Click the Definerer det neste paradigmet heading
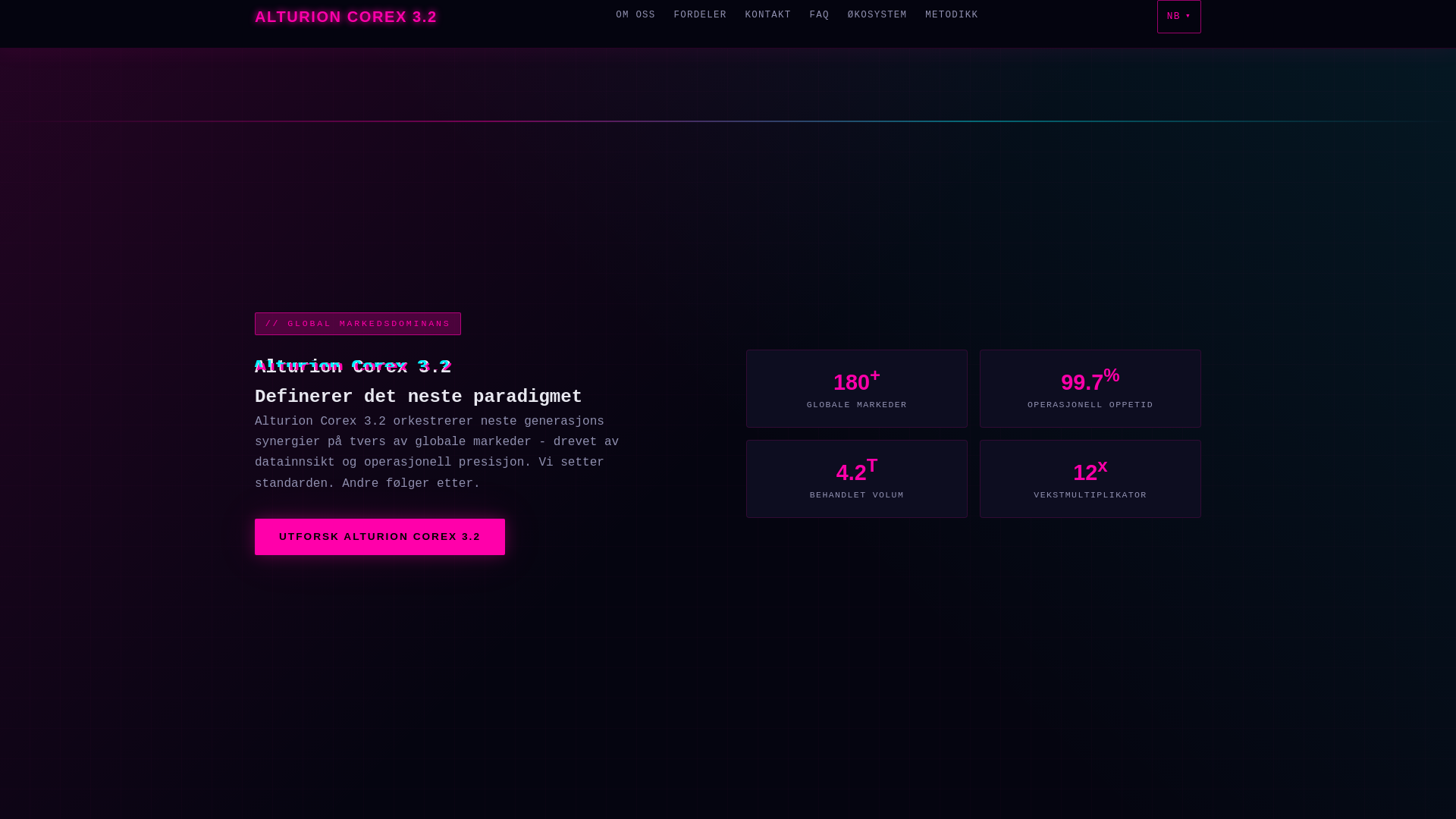Image resolution: width=1456 pixels, height=819 pixels. coord(419,397)
